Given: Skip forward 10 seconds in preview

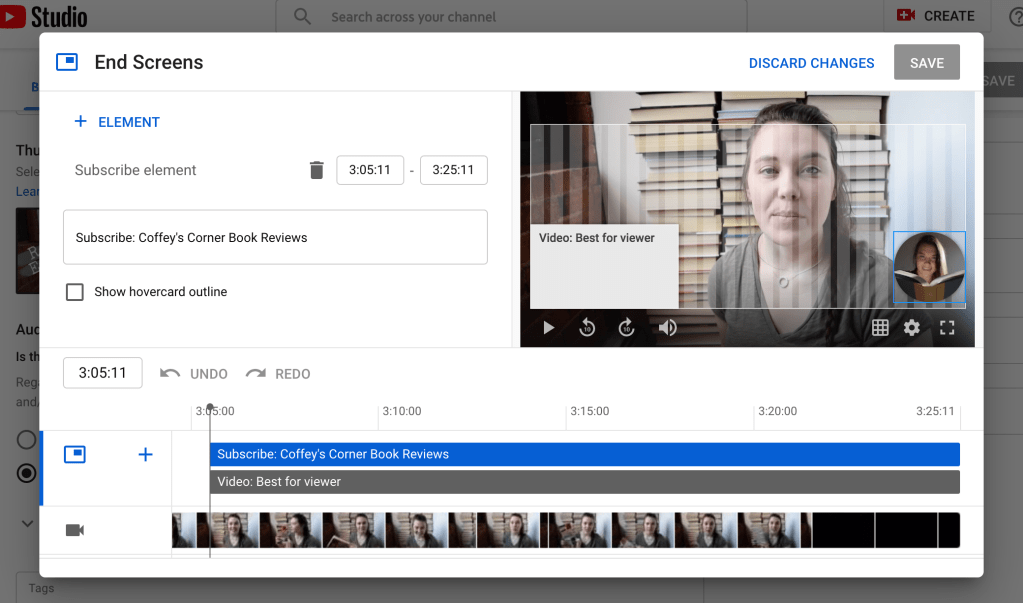Looking at the screenshot, I should click(627, 327).
